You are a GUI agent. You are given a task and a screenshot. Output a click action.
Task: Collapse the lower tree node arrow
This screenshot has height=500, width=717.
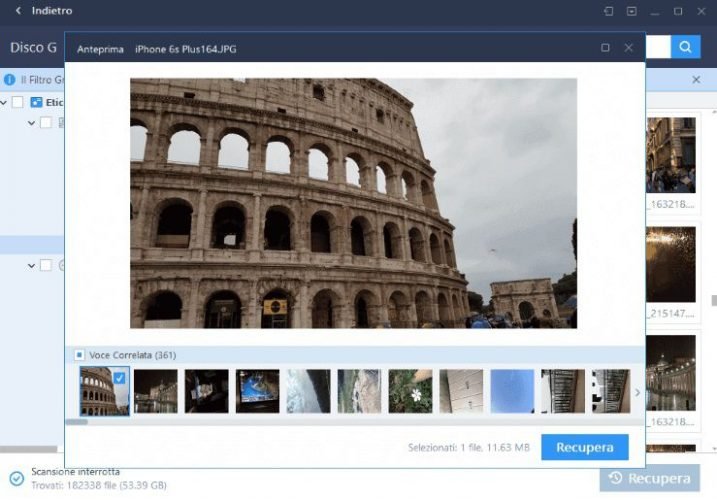(32, 265)
